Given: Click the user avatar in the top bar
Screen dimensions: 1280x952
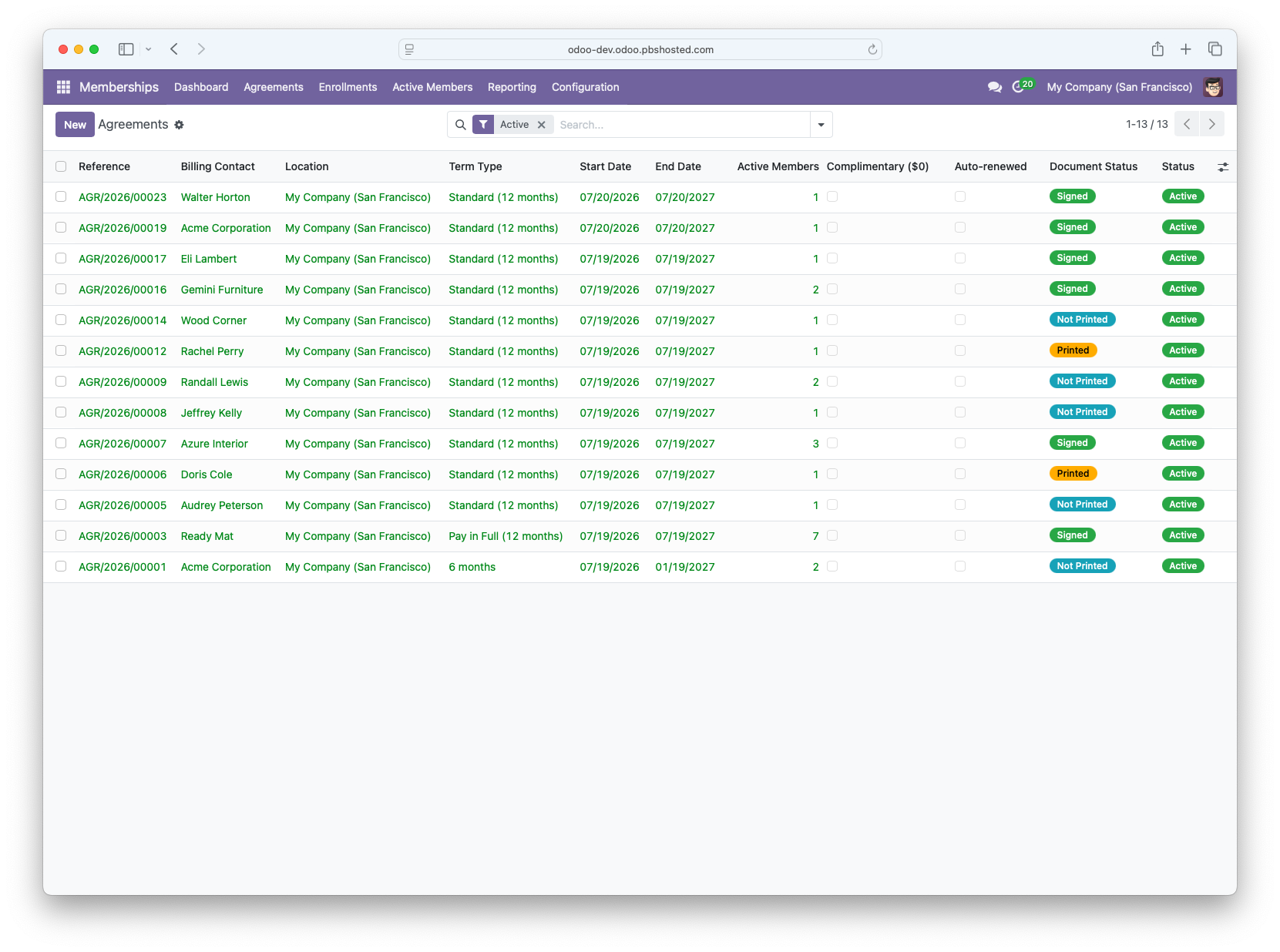Looking at the screenshot, I should [x=1213, y=87].
